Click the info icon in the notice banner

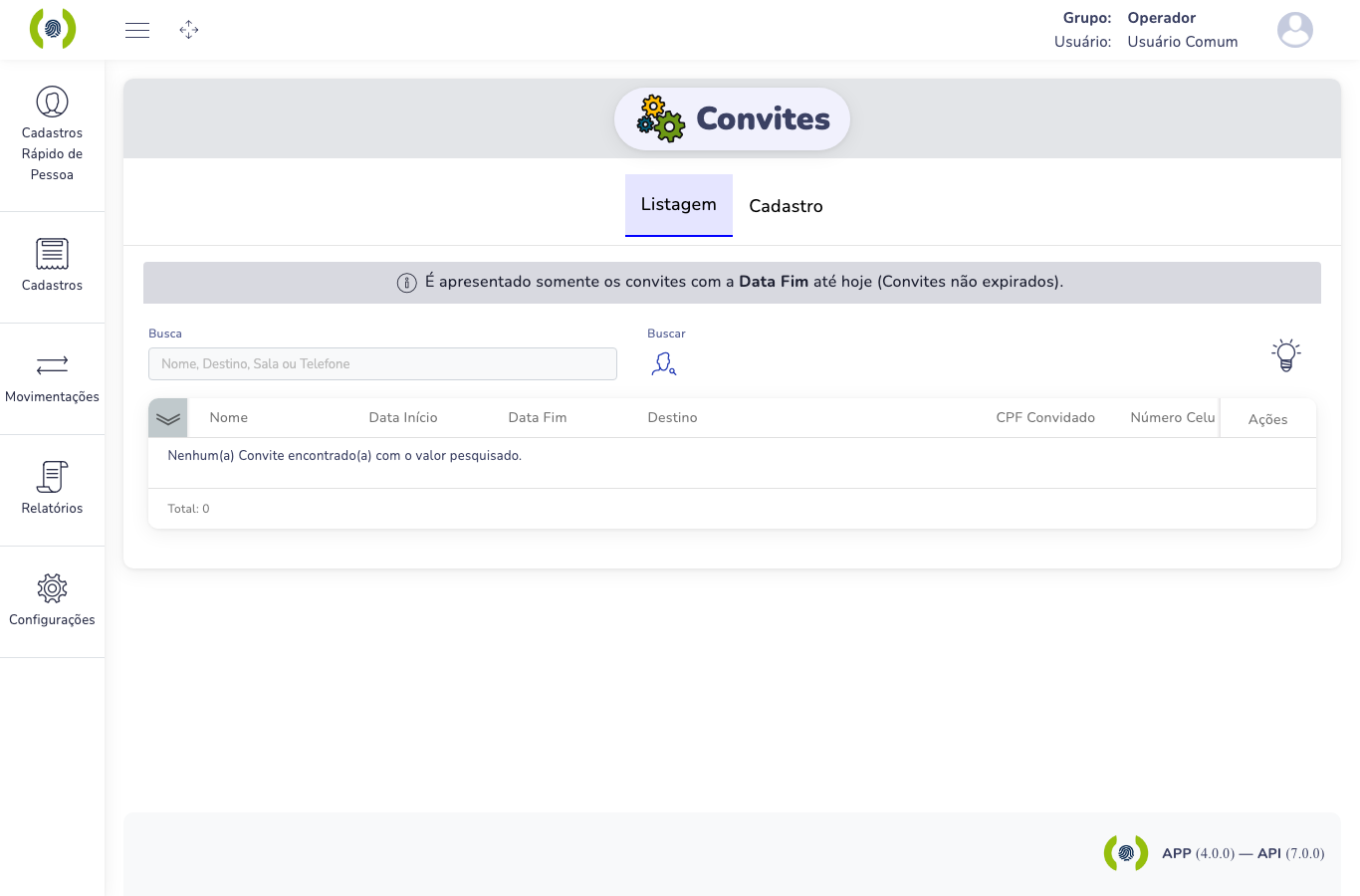point(407,283)
